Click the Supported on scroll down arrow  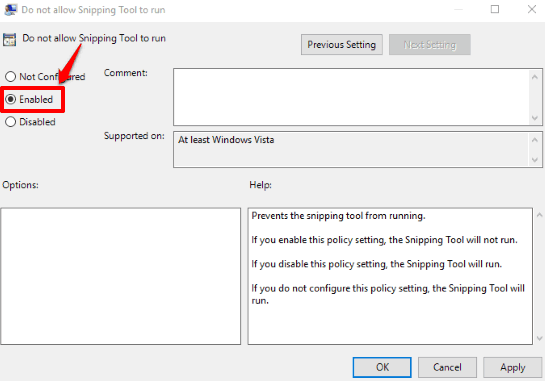(535, 160)
